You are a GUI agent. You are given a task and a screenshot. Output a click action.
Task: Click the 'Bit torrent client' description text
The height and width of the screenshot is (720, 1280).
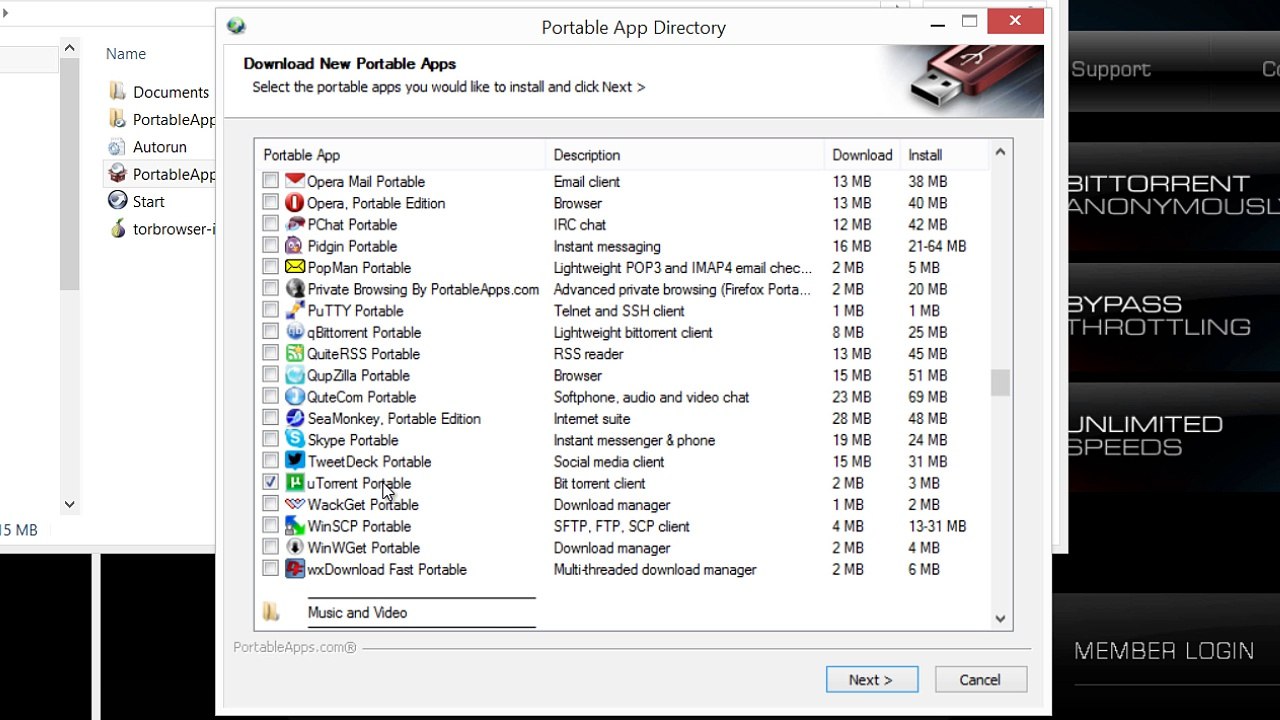click(600, 483)
